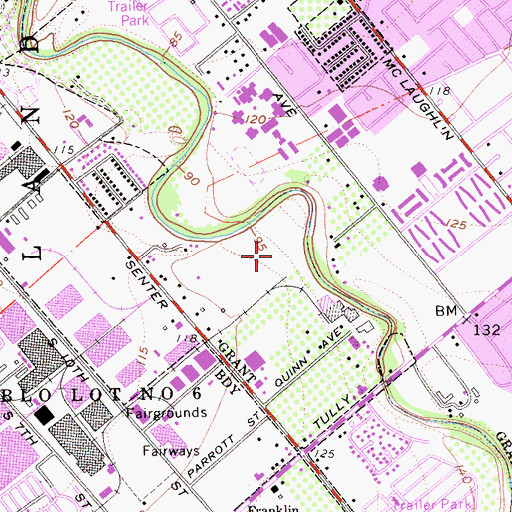
Task: Click the "Franklin" label at bottom edge
Action: point(273,509)
